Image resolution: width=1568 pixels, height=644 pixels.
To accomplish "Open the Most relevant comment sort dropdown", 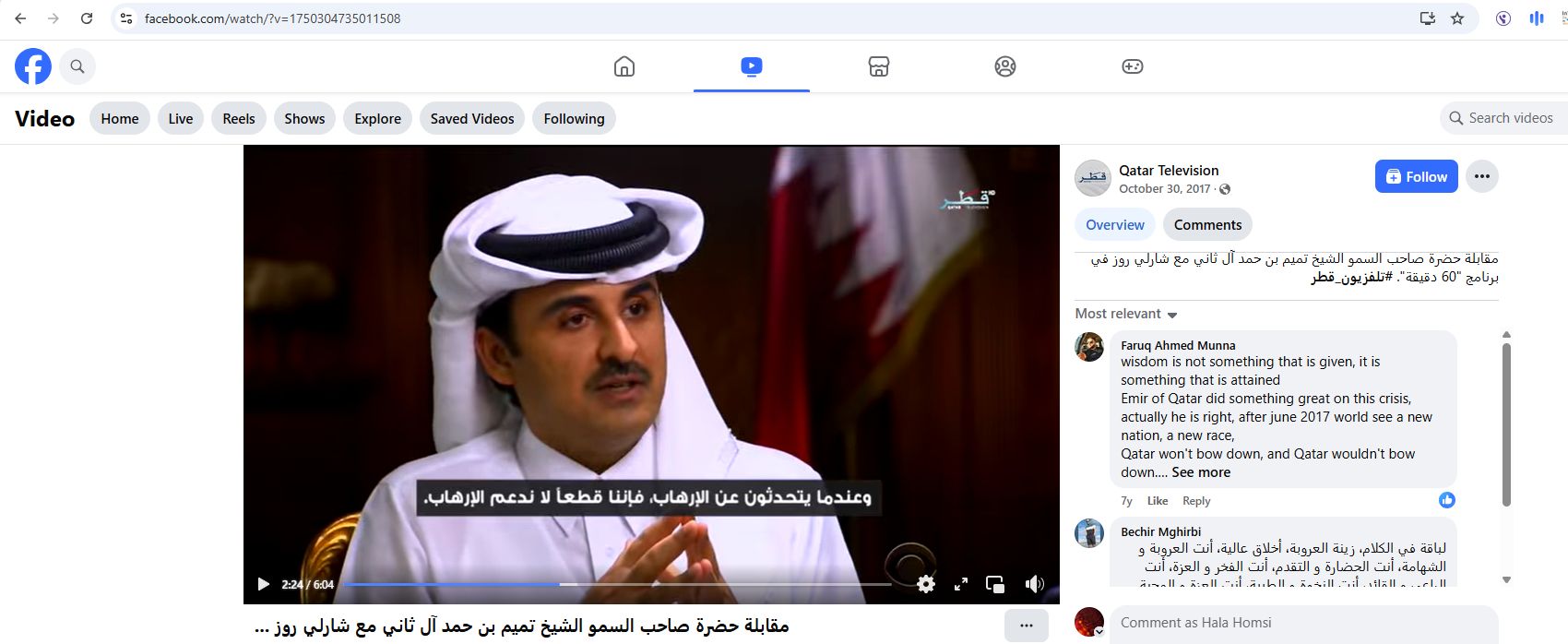I will (1126, 314).
